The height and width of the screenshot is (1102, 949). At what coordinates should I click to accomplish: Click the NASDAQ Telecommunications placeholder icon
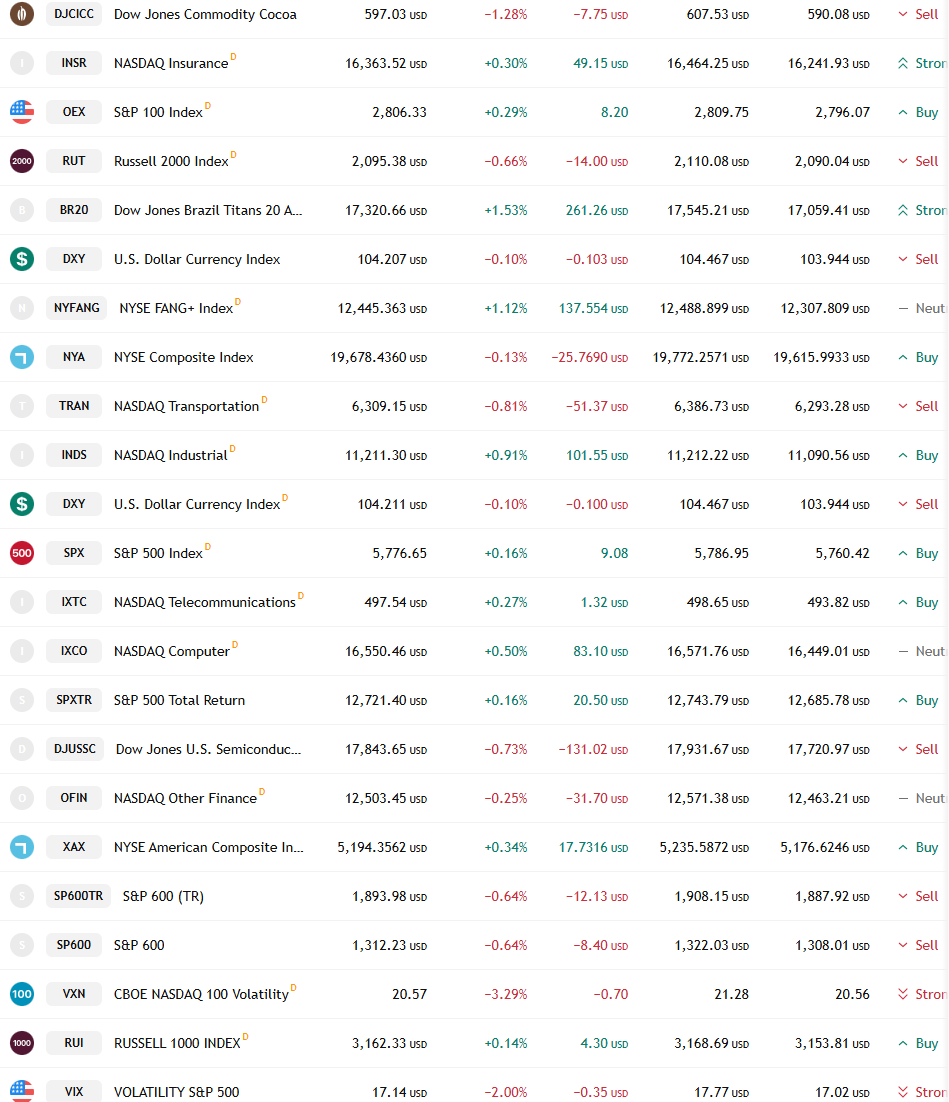[x=22, y=602]
